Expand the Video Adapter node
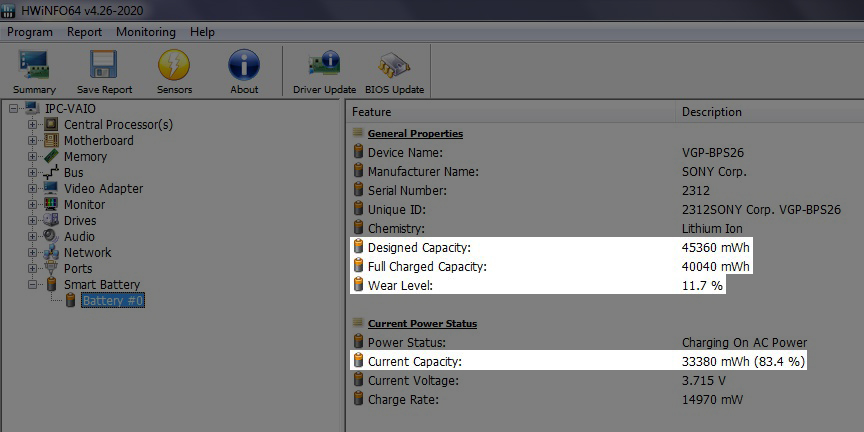The width and height of the screenshot is (864, 432). pyautogui.click(x=33, y=188)
